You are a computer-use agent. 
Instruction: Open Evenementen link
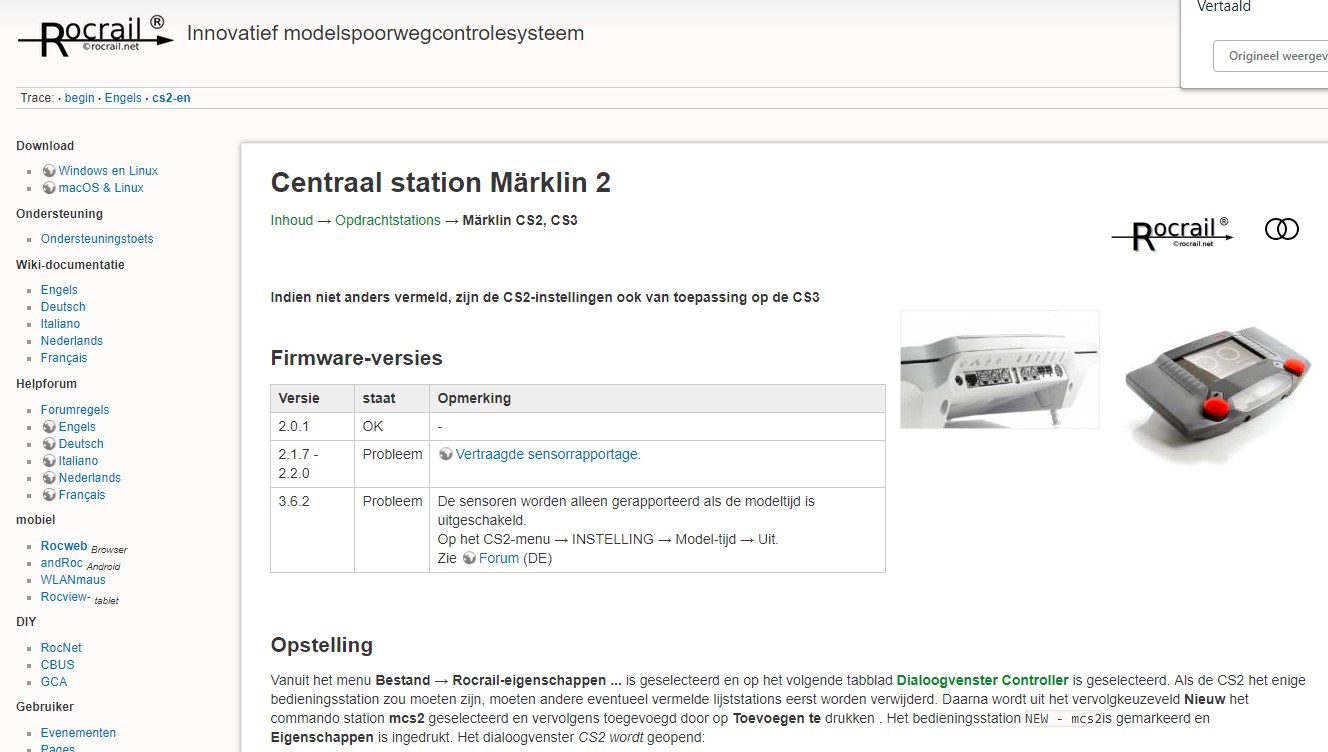[x=78, y=733]
